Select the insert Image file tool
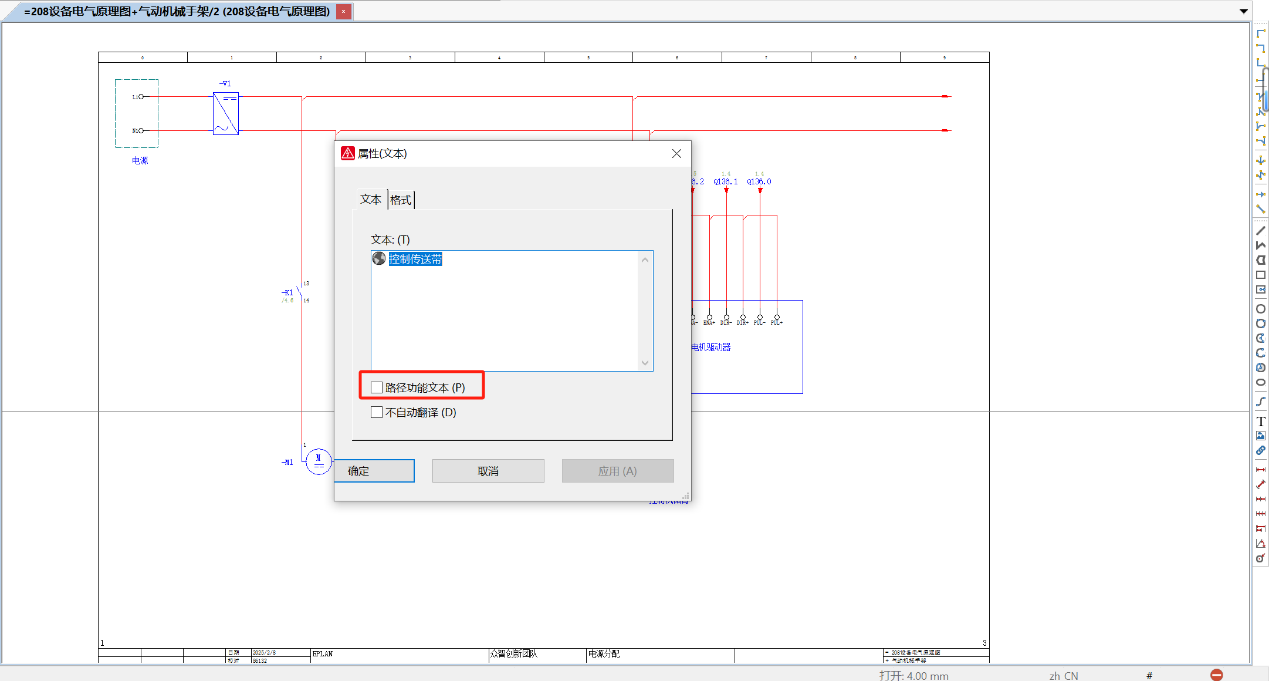Viewport: 1269px width, 681px height. 1260,436
